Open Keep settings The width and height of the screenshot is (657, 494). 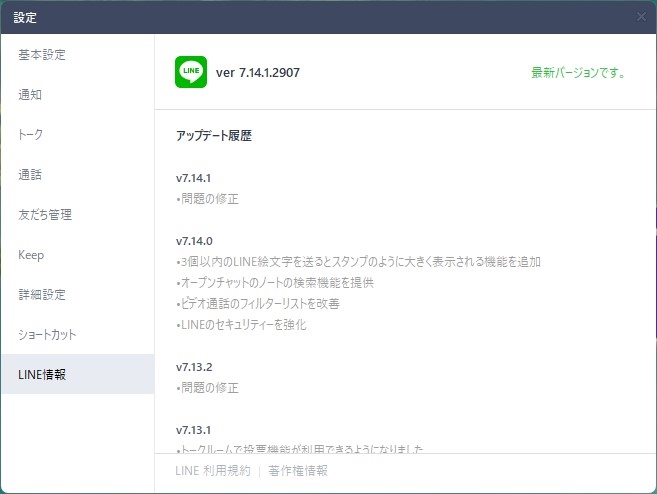pos(78,255)
